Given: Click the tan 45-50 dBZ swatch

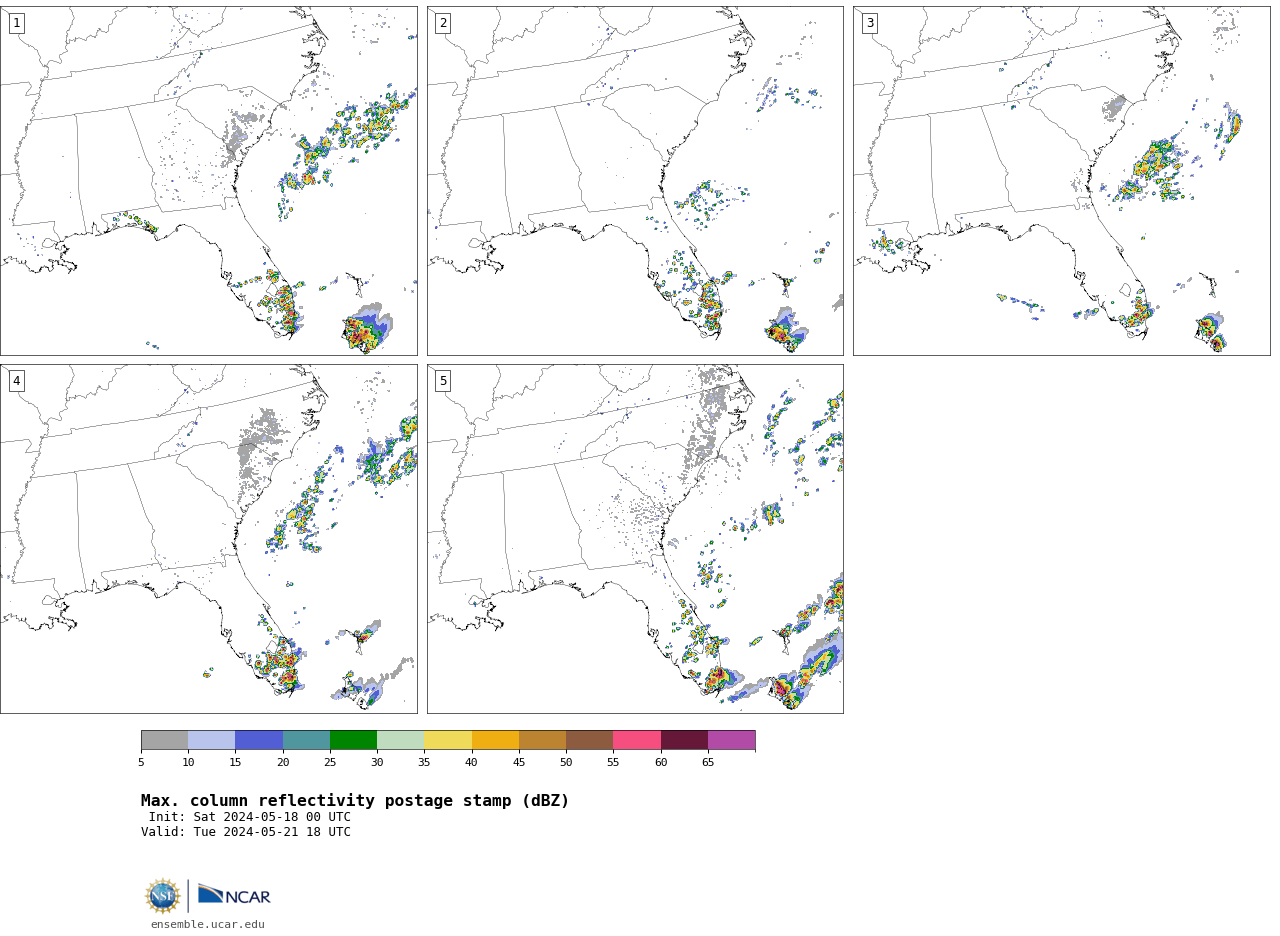Looking at the screenshot, I should (542, 740).
